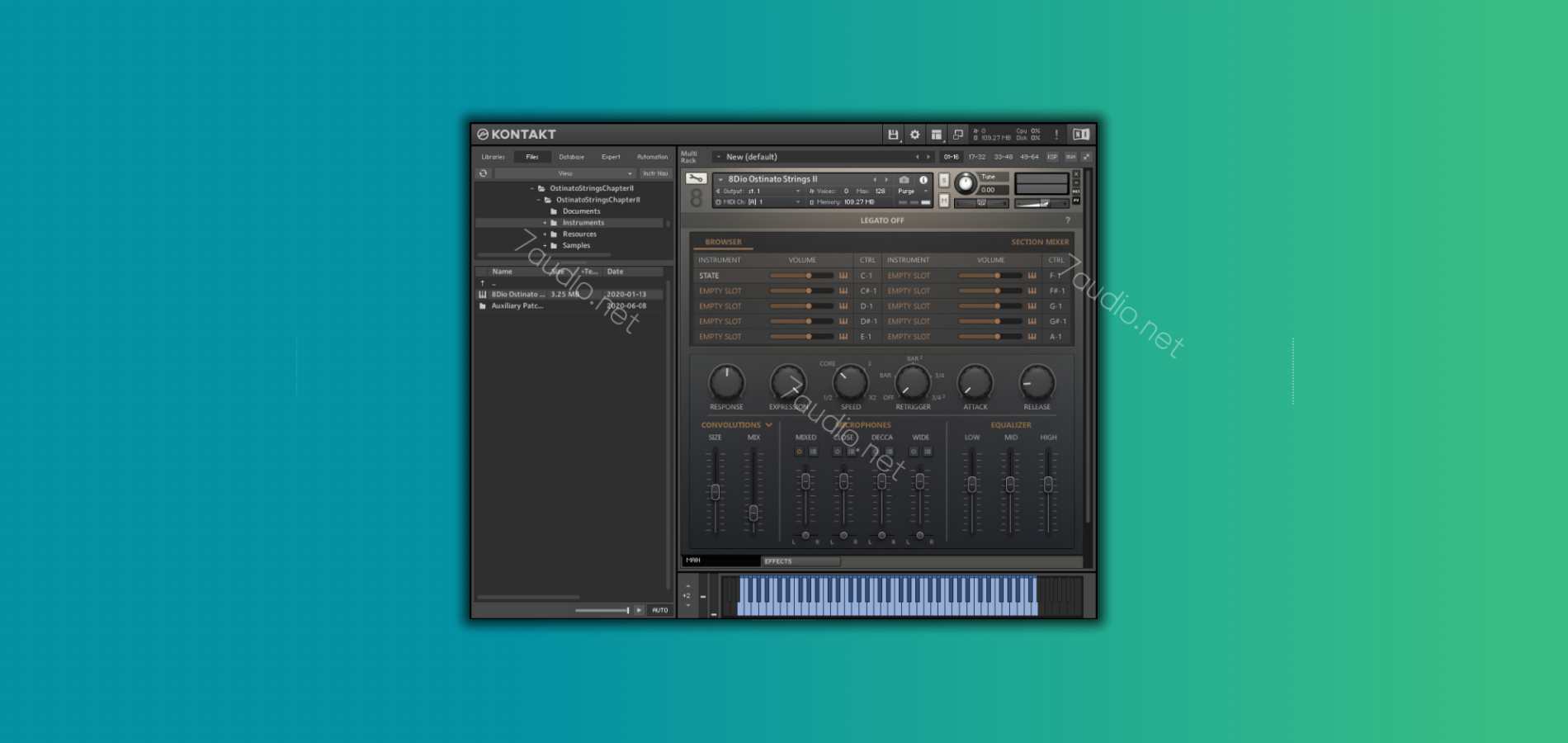Turn the RELEASE knob
The width and height of the screenshot is (1568, 743).
(1037, 382)
